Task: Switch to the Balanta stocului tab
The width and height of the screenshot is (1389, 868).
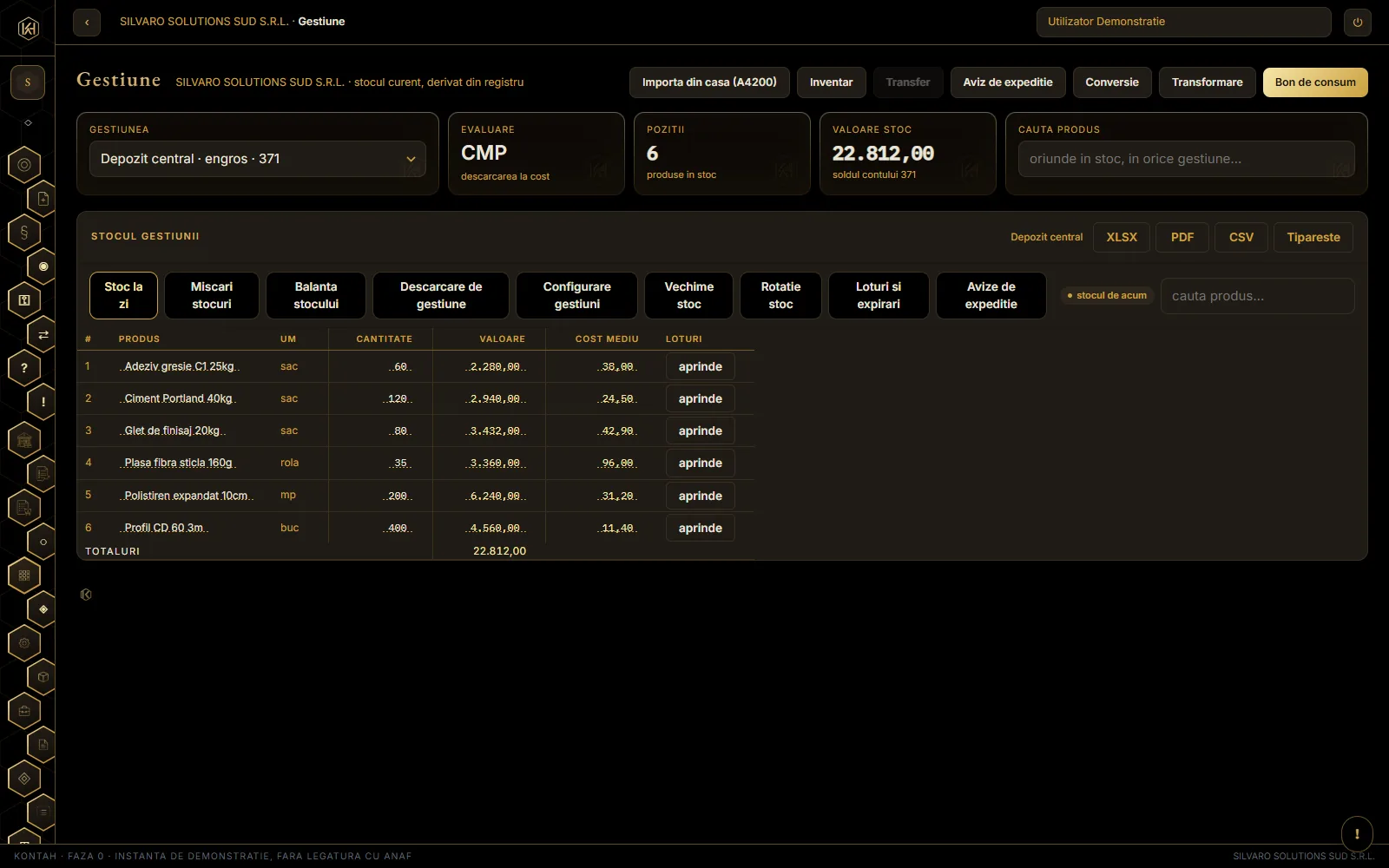Action: point(316,296)
